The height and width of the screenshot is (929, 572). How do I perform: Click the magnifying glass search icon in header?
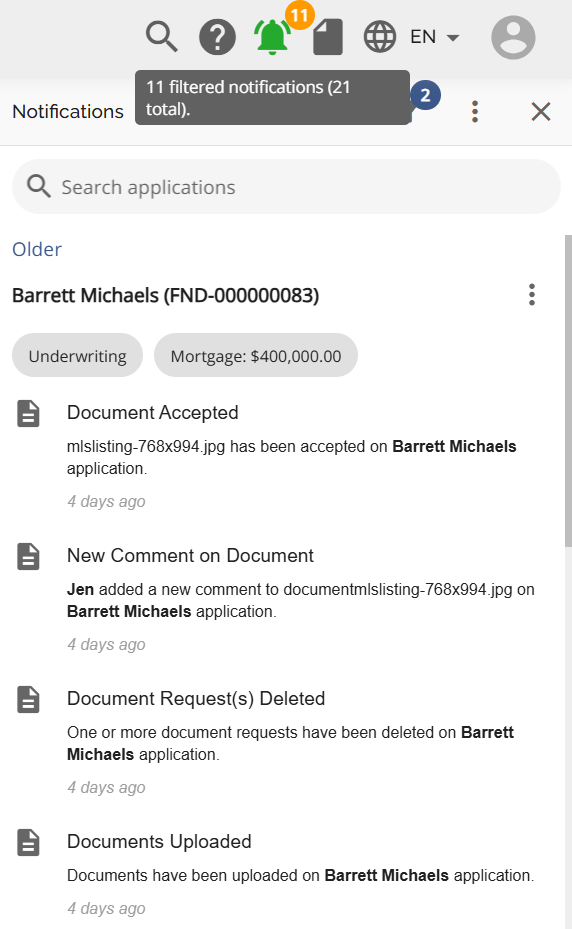[x=162, y=37]
